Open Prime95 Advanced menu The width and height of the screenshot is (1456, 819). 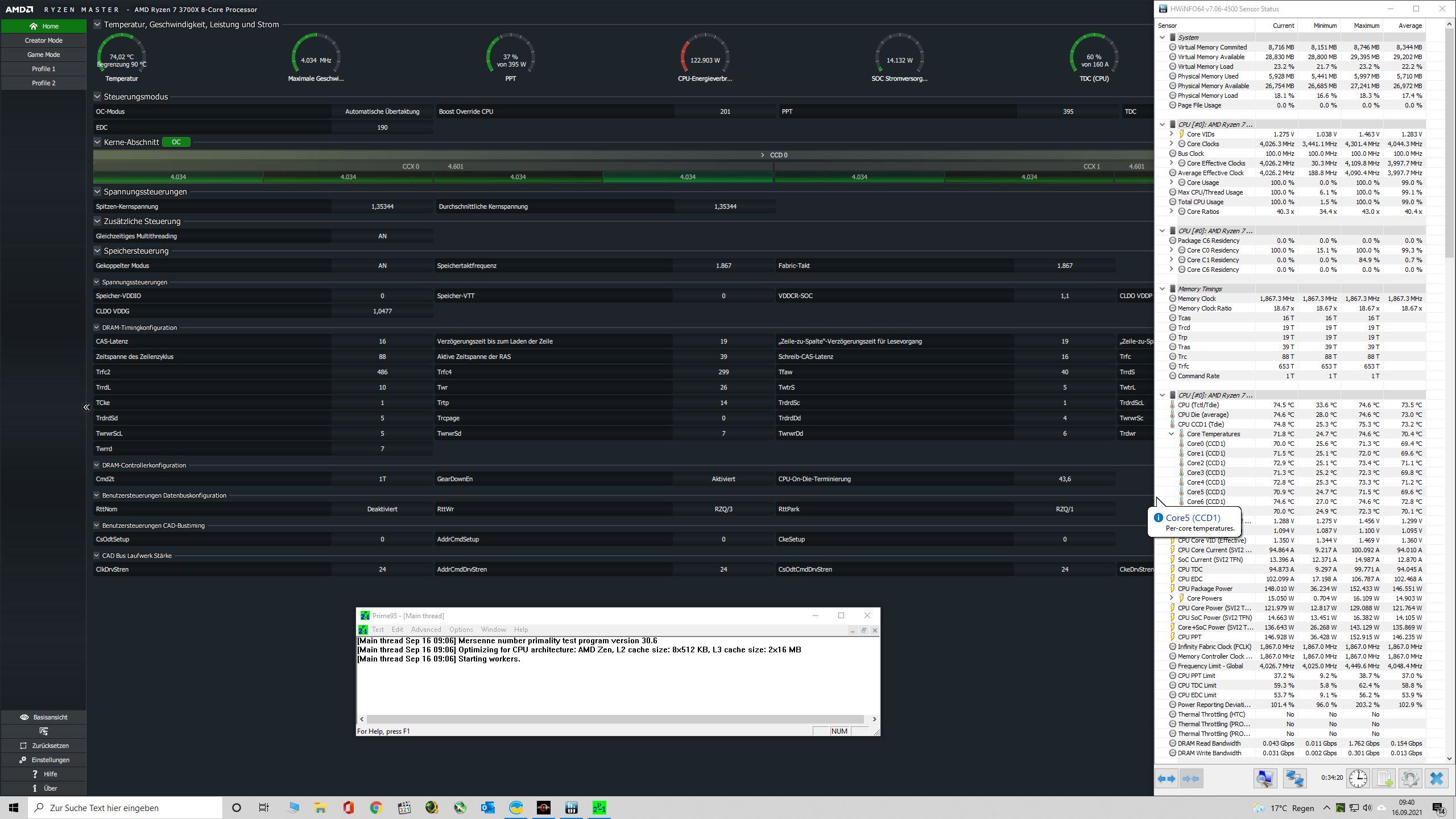(x=426, y=630)
